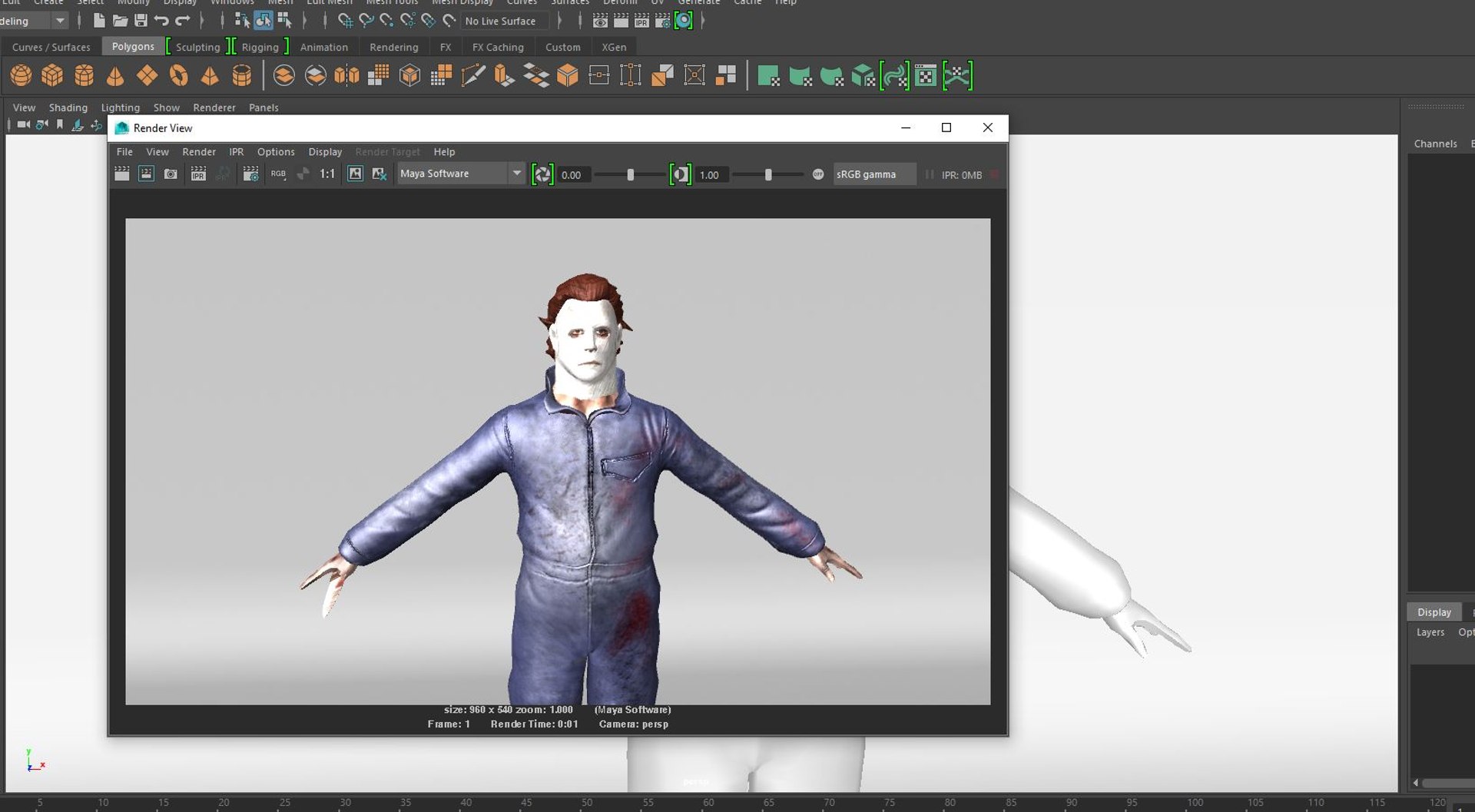
Task: Click the Spherical mapping UV shelf icon
Action: point(831,75)
